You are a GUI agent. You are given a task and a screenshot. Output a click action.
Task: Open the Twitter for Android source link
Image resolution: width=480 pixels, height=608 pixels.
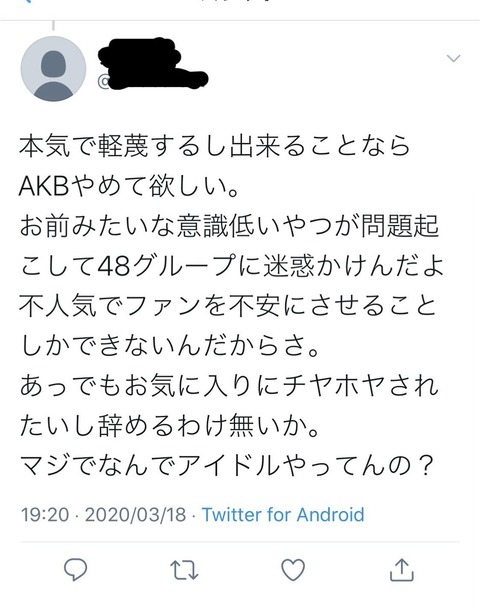click(x=283, y=515)
